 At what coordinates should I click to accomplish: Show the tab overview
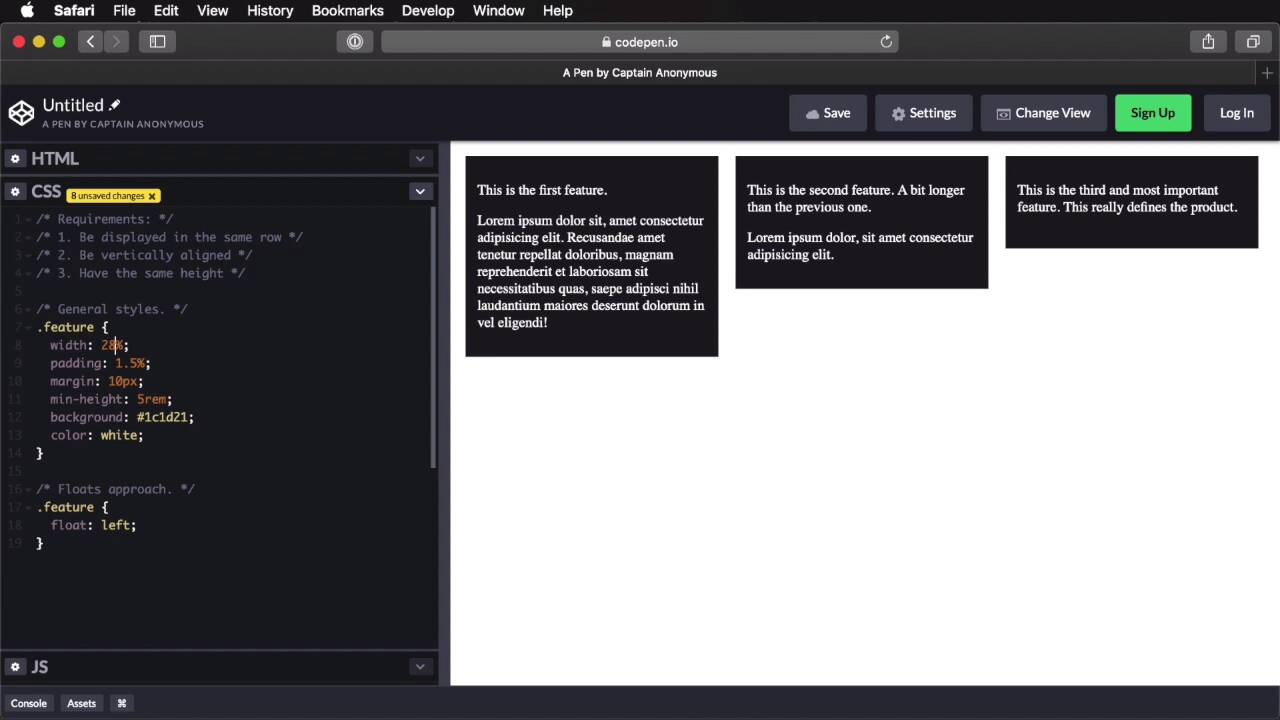(x=1253, y=41)
